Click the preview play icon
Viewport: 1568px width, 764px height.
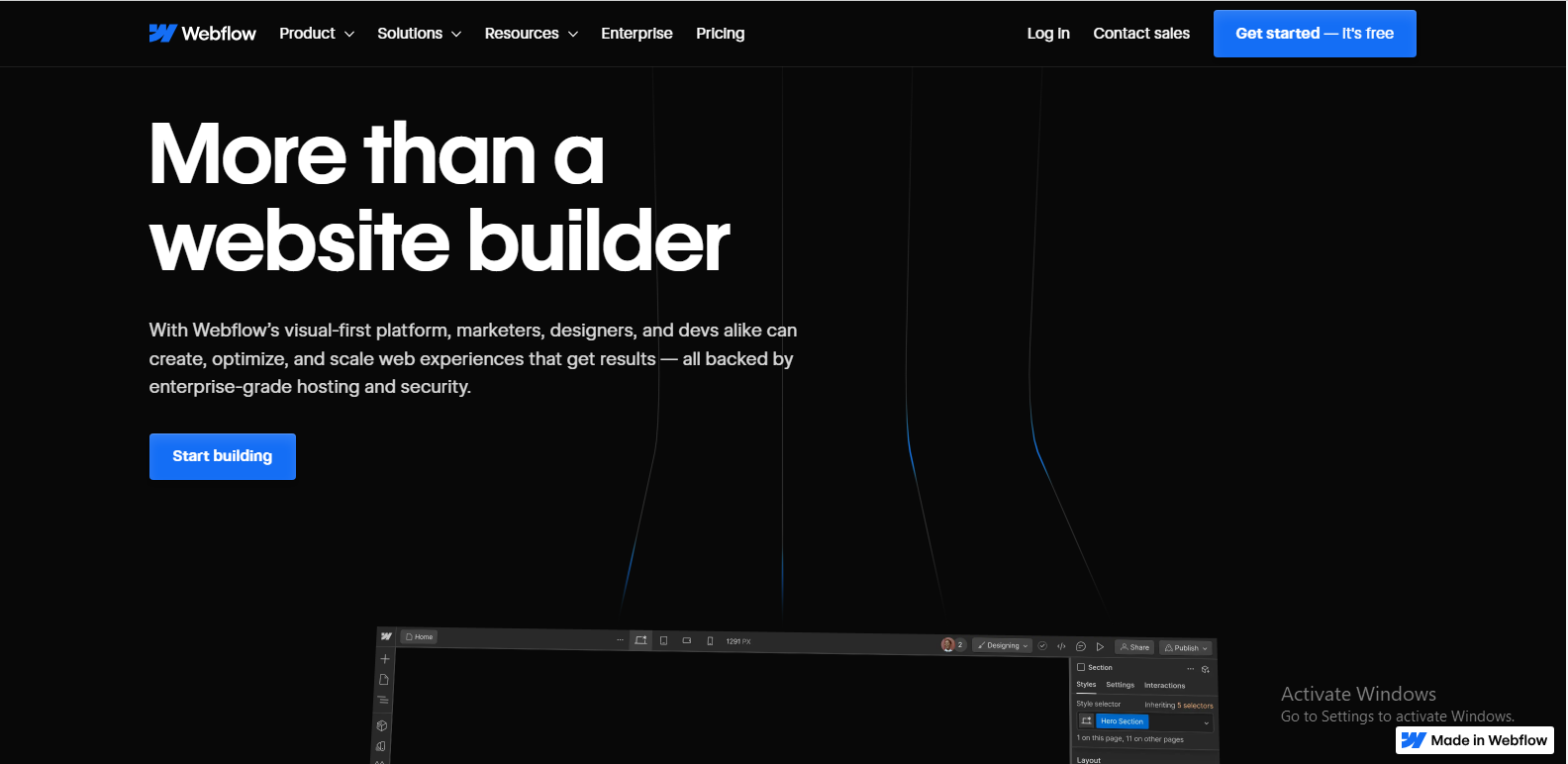[1100, 646]
